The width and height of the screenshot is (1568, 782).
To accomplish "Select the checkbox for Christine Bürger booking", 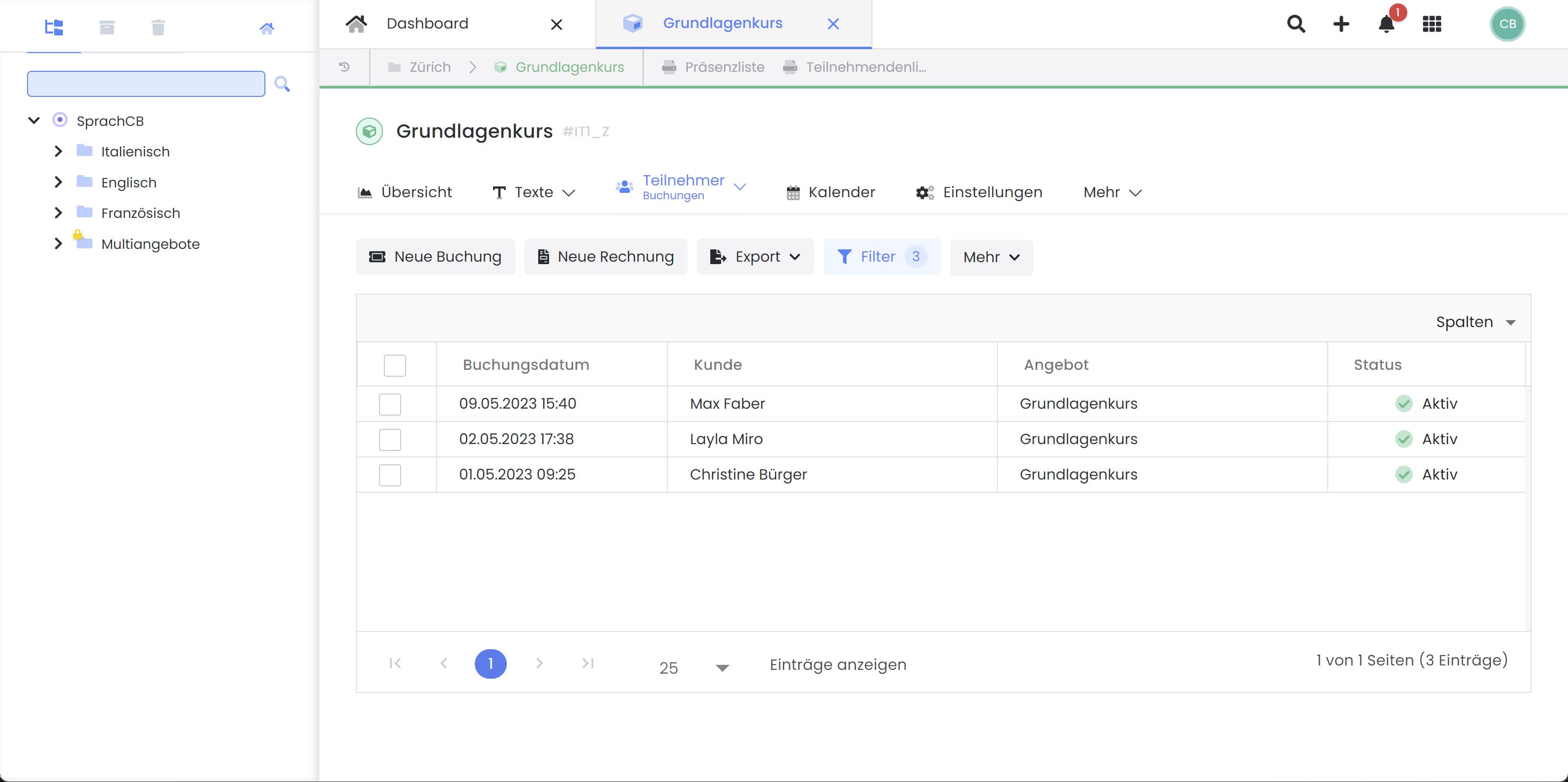I will pos(390,475).
